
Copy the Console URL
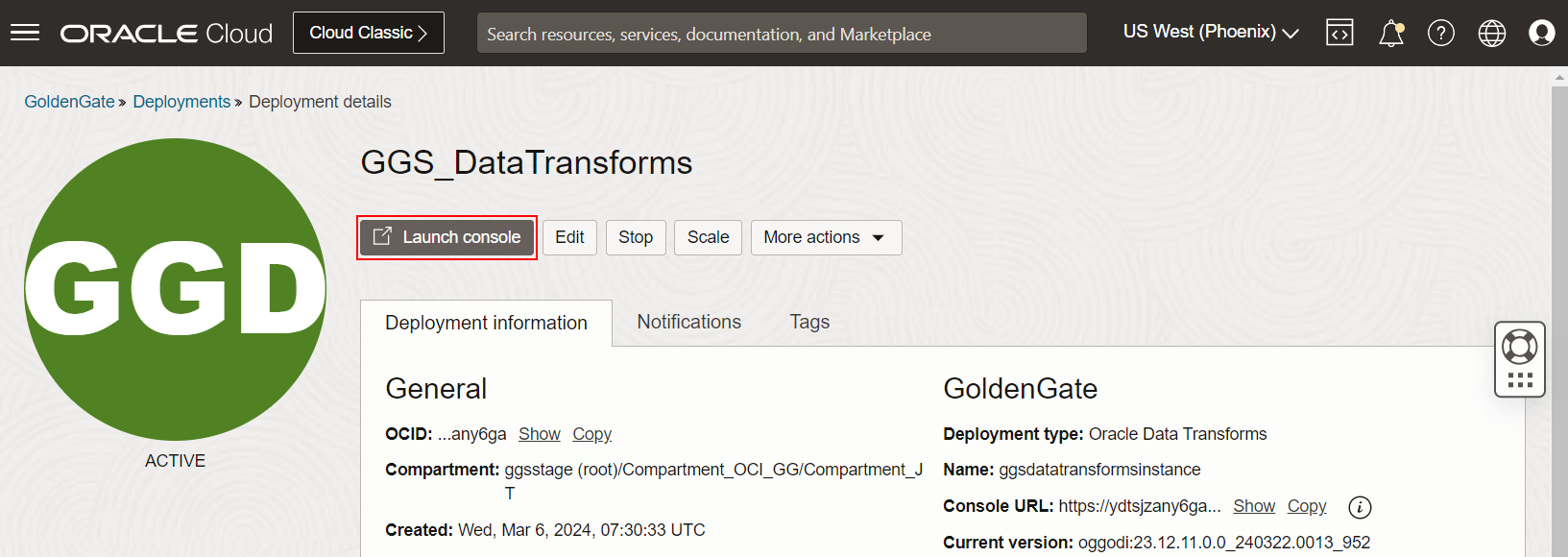[x=1307, y=506]
